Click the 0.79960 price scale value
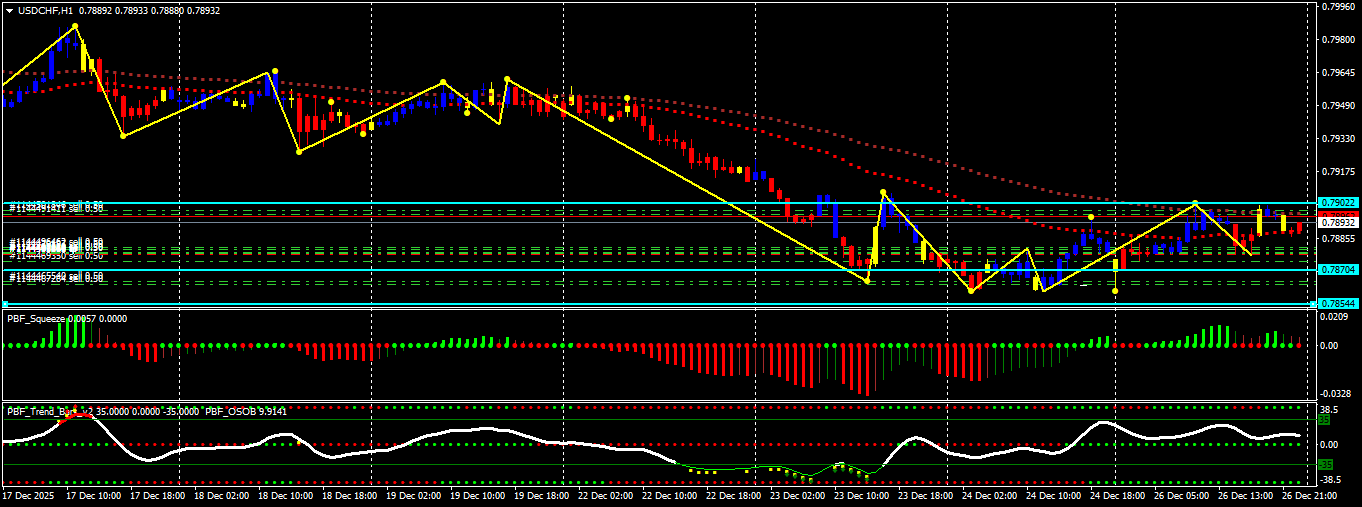 tap(1340, 6)
